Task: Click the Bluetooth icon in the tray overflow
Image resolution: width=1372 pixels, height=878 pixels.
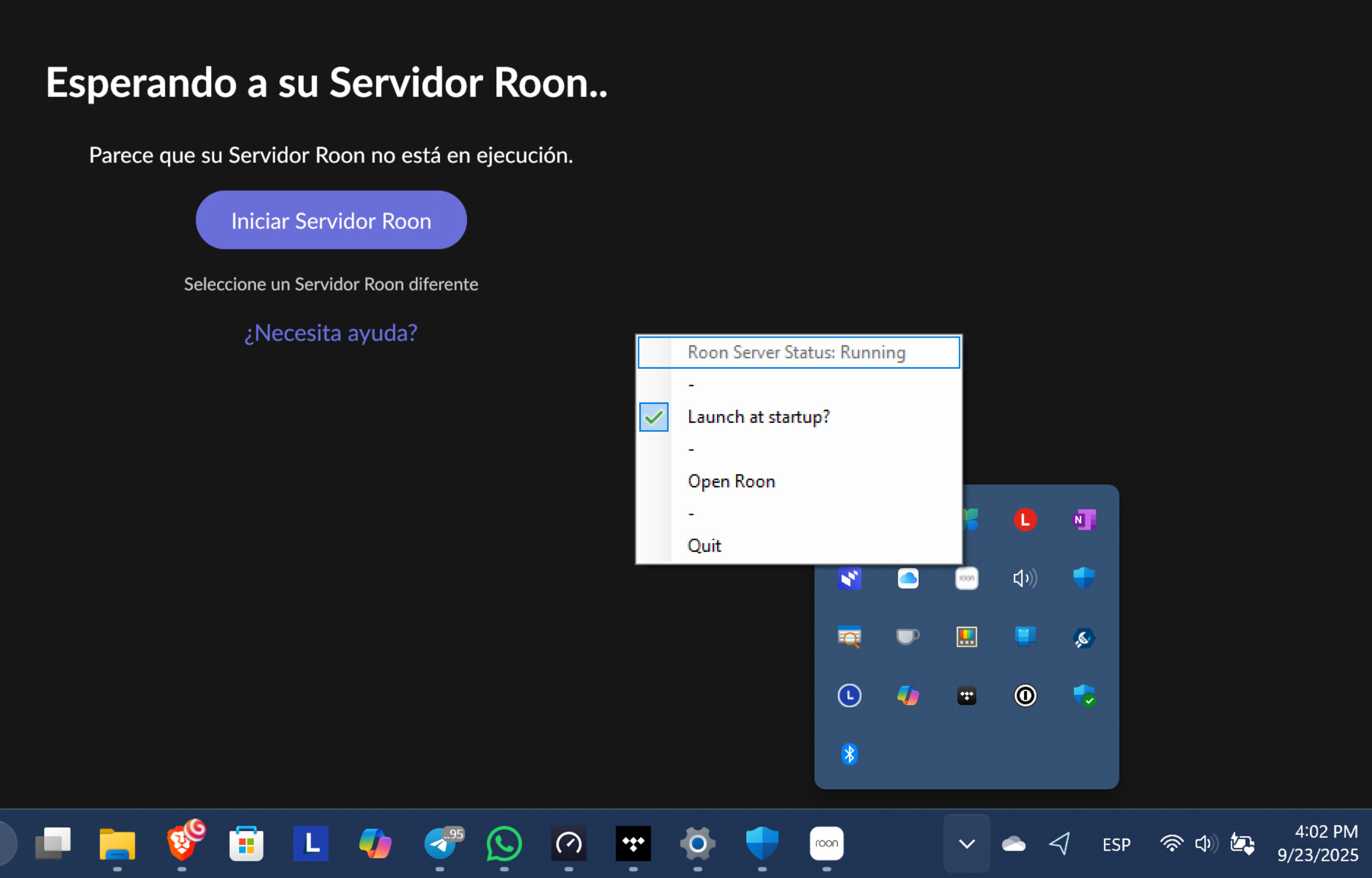Action: 849,754
